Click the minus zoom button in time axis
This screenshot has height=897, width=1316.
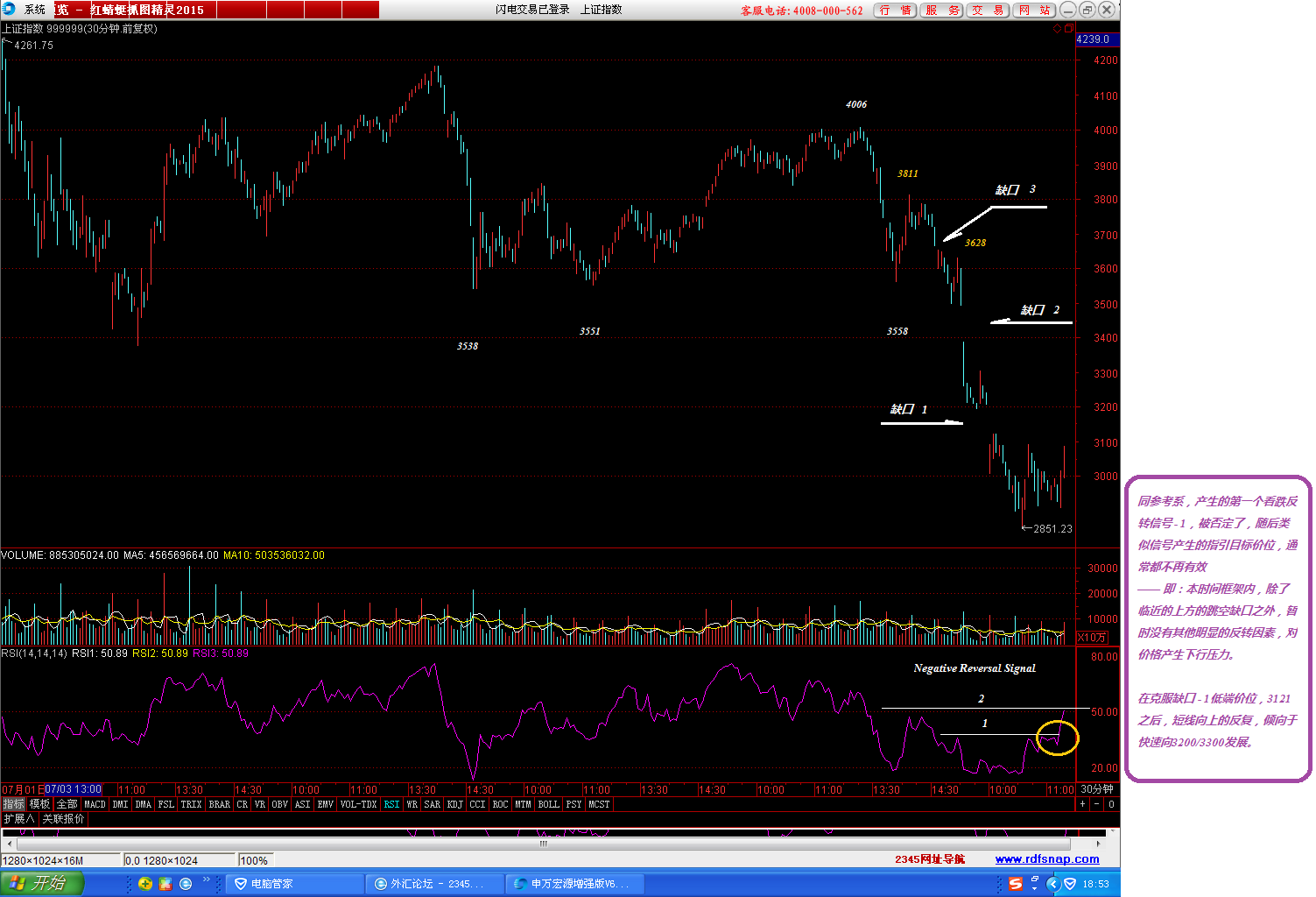[x=1096, y=804]
